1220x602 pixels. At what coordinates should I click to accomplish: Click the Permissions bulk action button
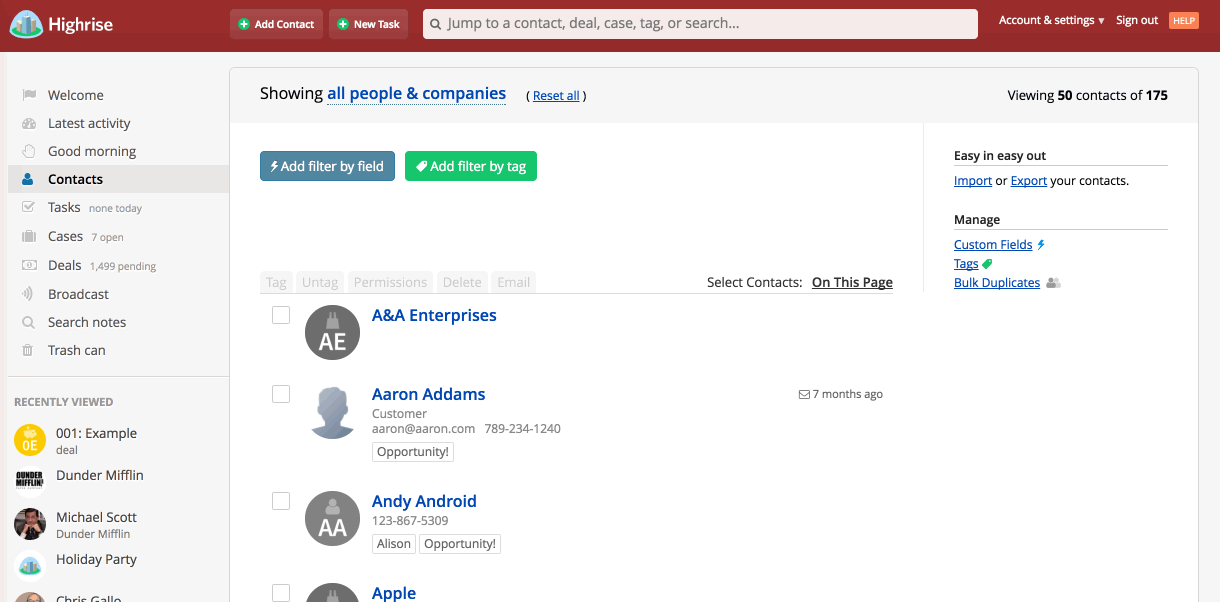(x=392, y=282)
